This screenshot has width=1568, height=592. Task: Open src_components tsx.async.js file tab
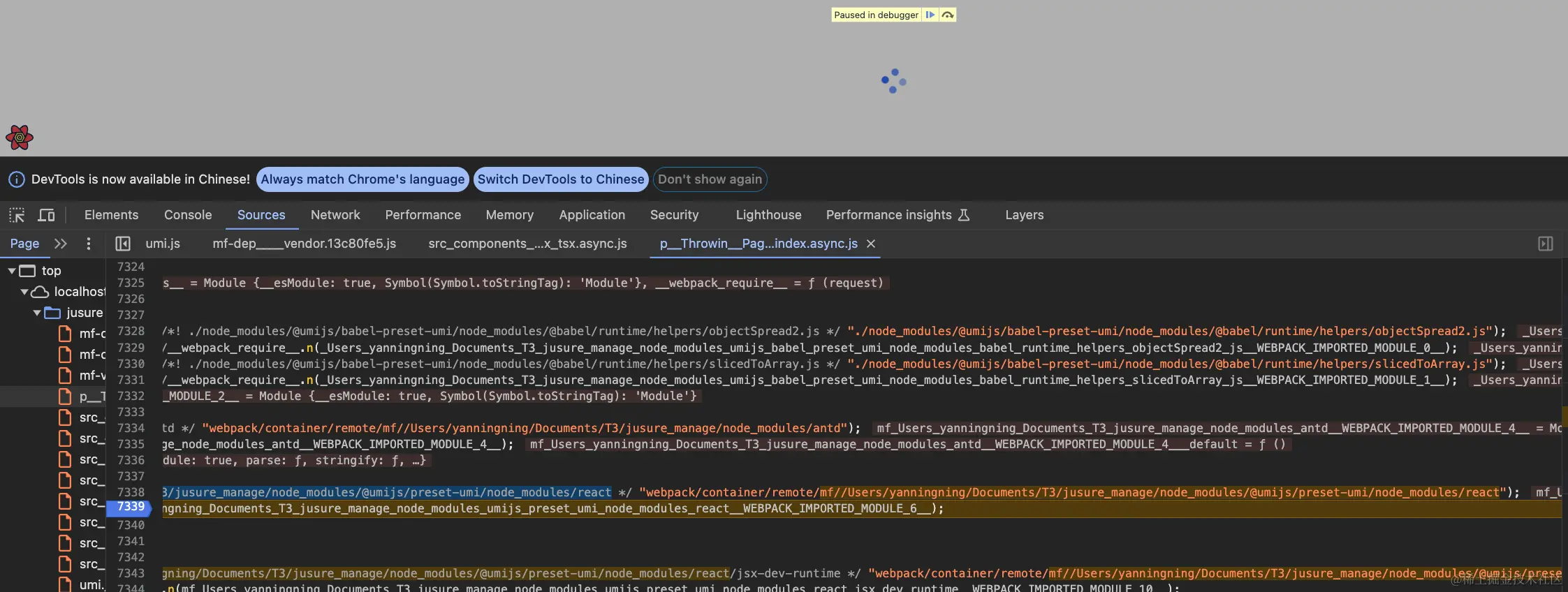pyautogui.click(x=527, y=244)
